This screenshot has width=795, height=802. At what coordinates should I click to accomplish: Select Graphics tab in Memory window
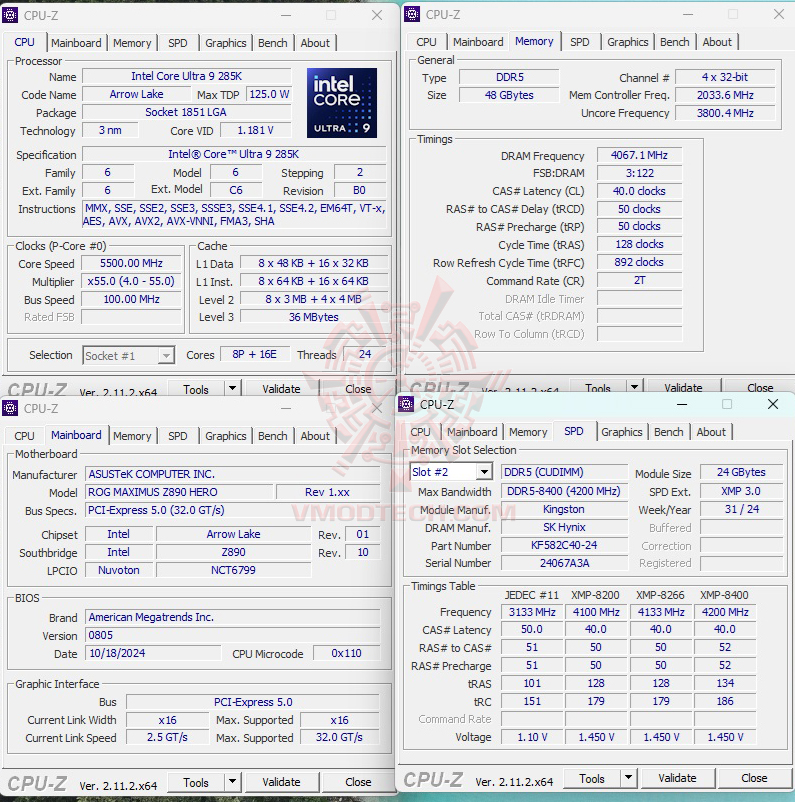[x=628, y=42]
